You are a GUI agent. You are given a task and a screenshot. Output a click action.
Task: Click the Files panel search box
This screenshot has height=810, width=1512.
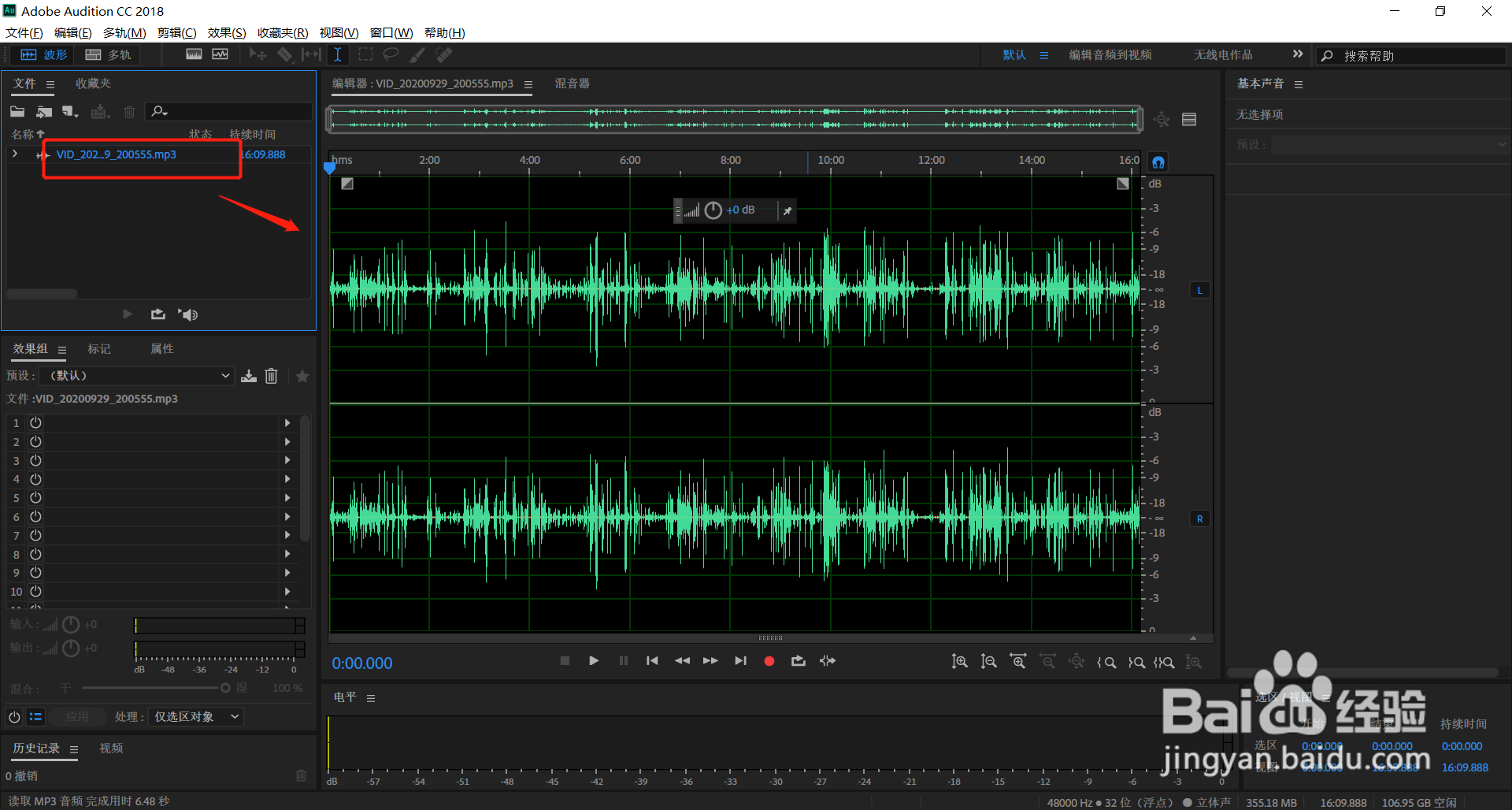pos(228,112)
